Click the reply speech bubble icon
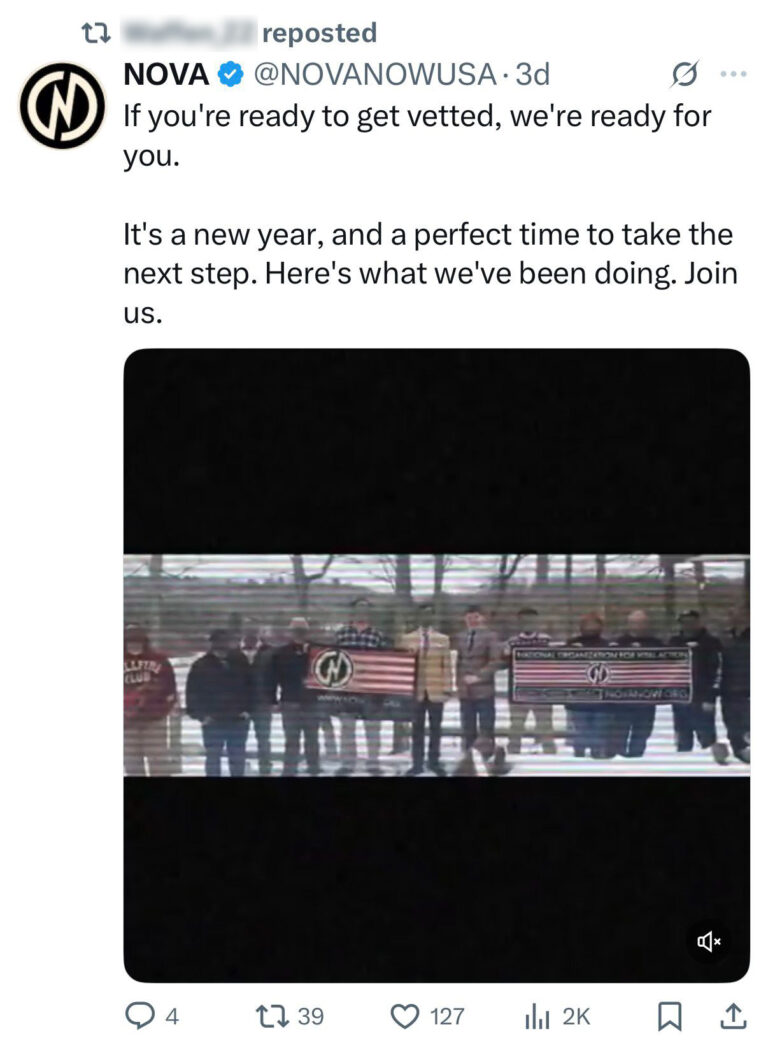This screenshot has width=768, height=1048. pos(138,1016)
